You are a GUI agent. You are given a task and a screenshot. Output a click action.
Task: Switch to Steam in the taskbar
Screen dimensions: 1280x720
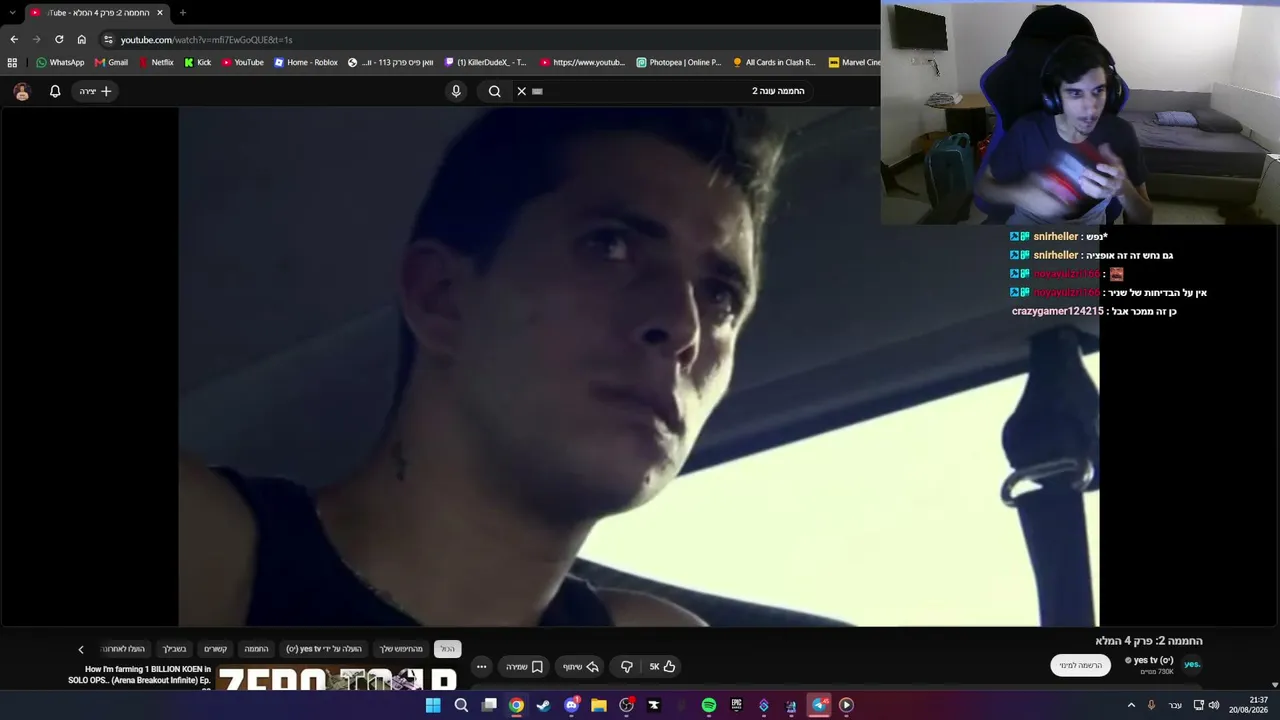543,705
